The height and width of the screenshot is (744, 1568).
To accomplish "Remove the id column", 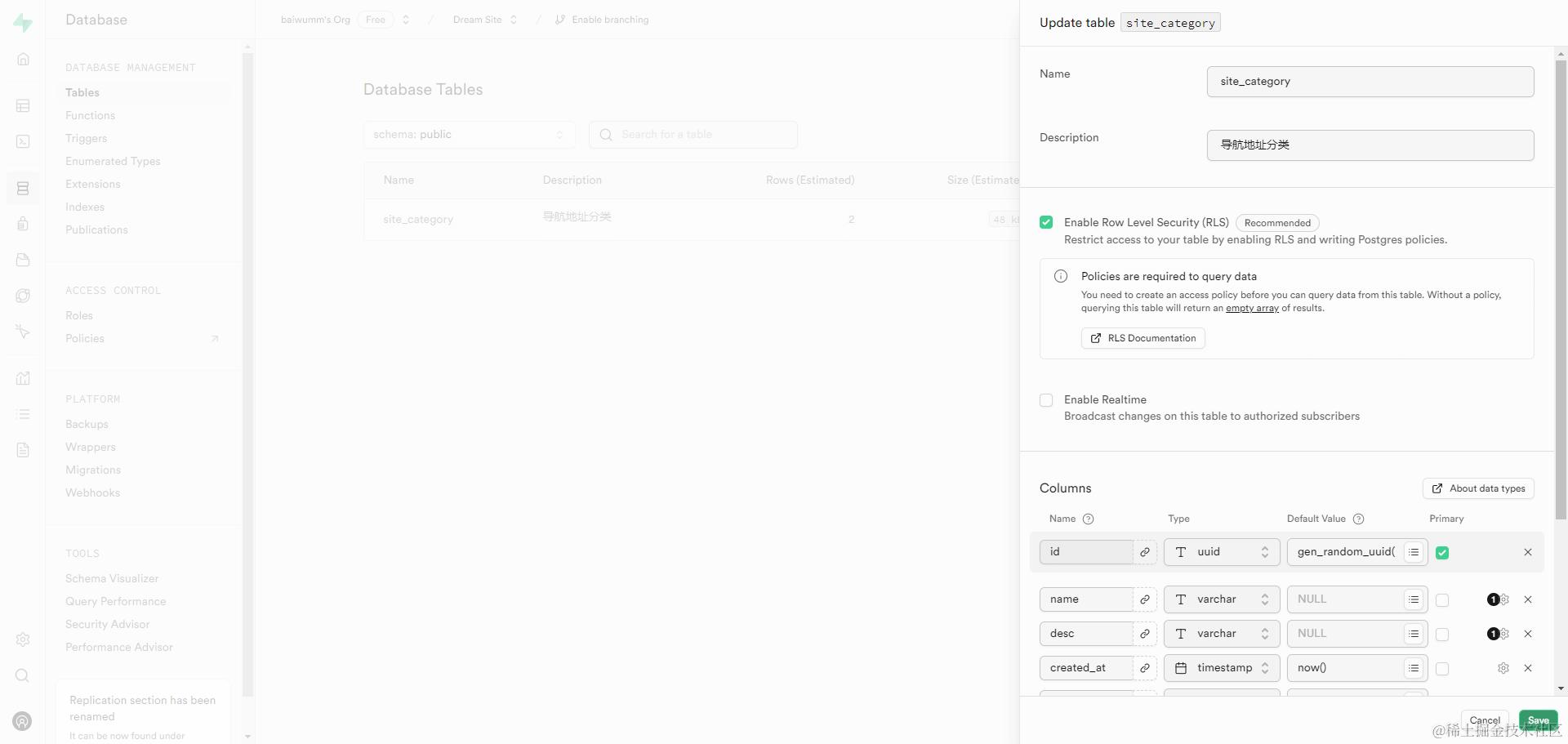I will click(x=1528, y=552).
